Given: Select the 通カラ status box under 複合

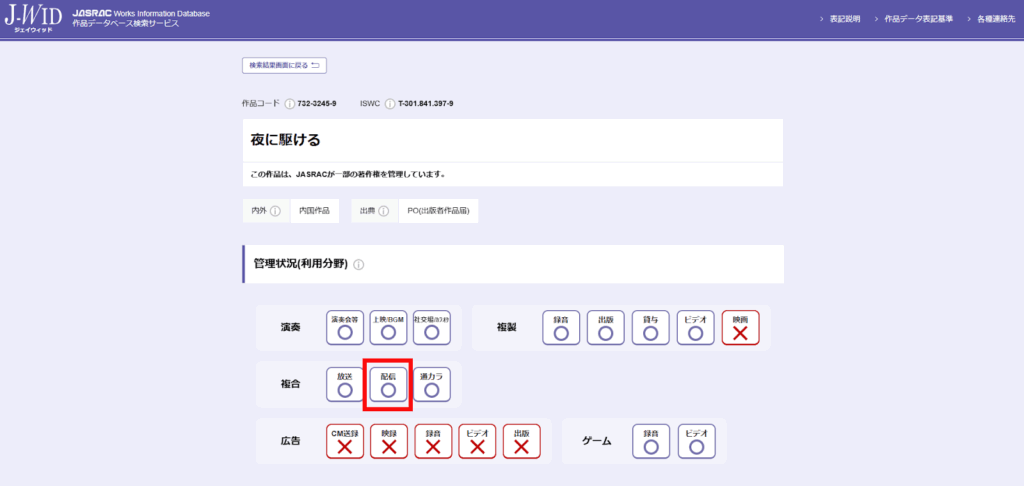Looking at the screenshot, I should (x=431, y=385).
